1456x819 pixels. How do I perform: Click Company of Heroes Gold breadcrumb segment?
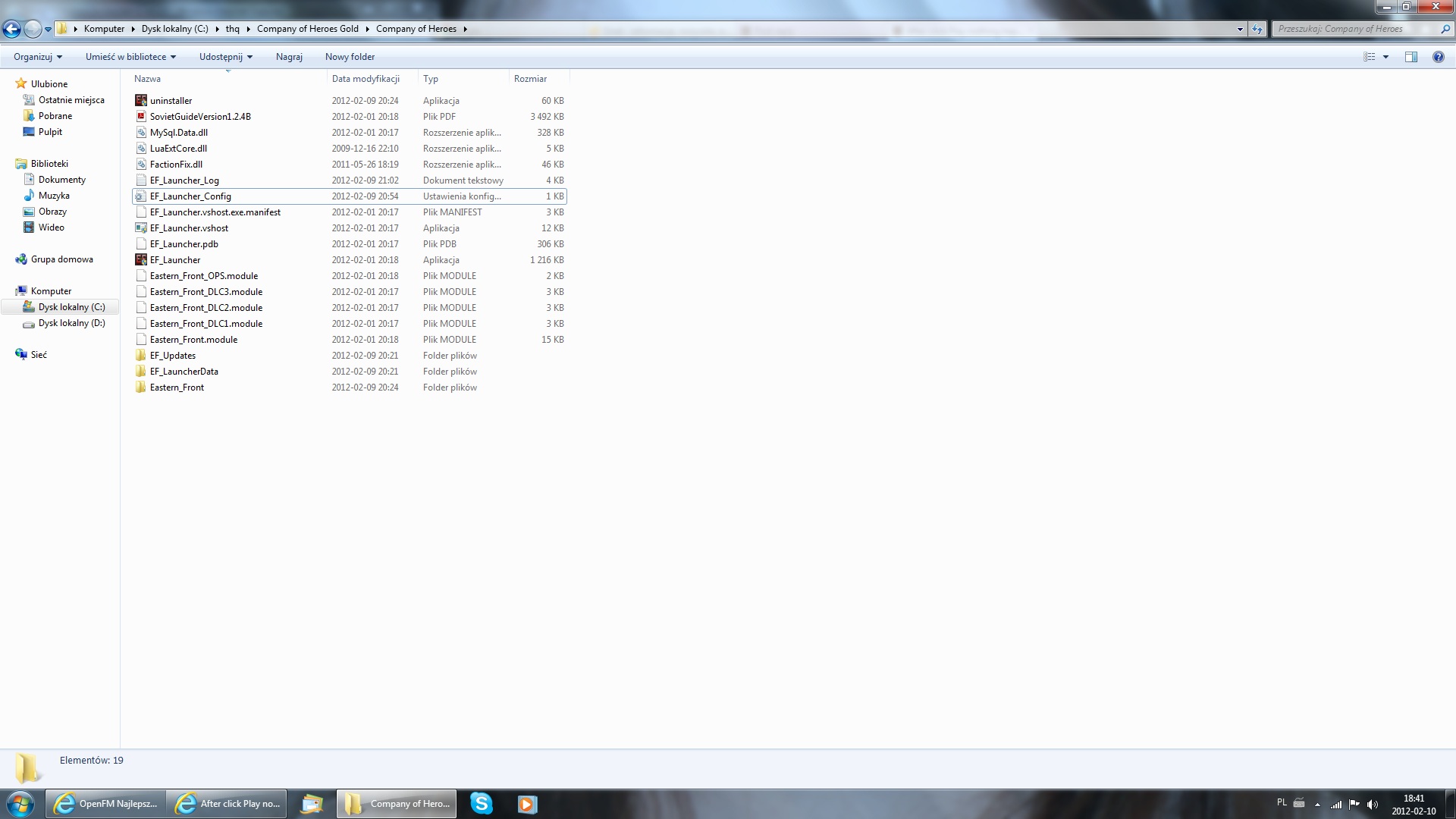coord(307,29)
